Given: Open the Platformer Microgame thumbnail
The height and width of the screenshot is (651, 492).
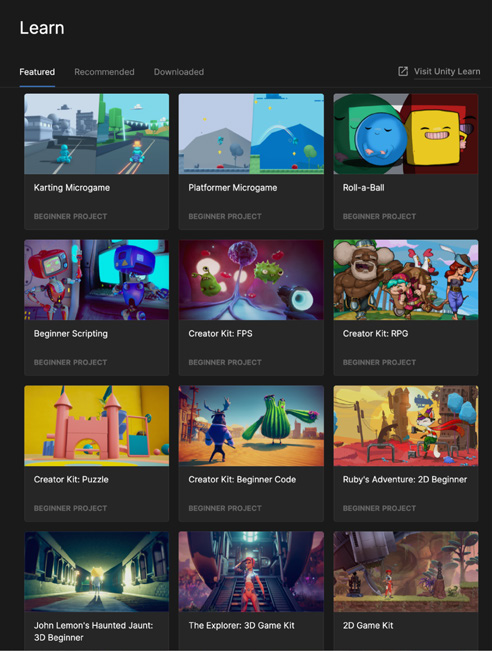Looking at the screenshot, I should click(251, 134).
